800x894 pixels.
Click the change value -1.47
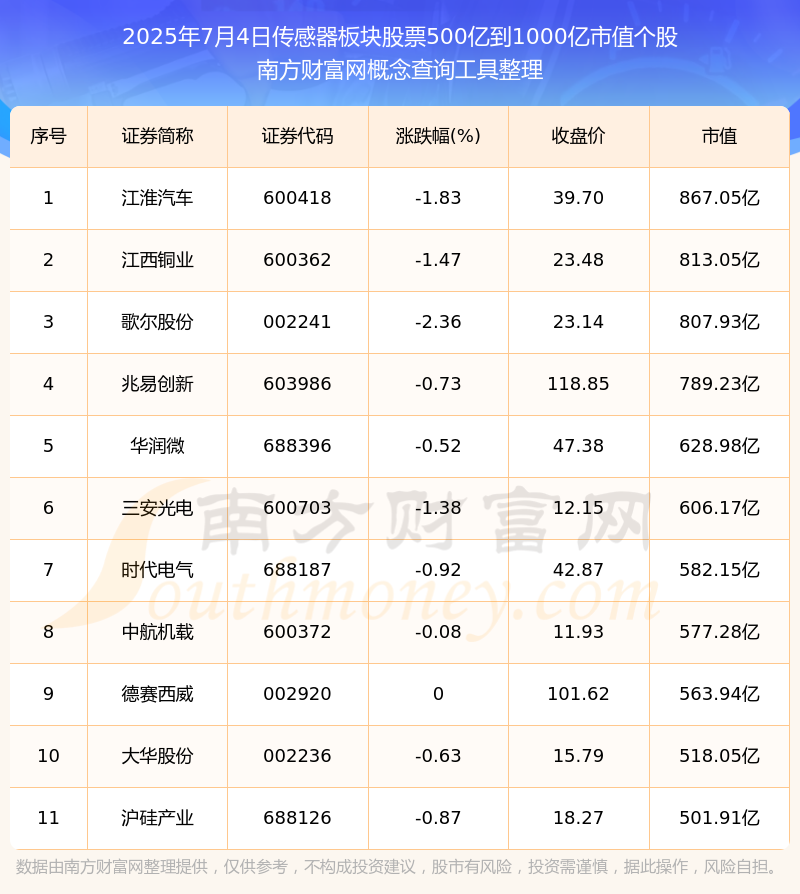click(438, 260)
